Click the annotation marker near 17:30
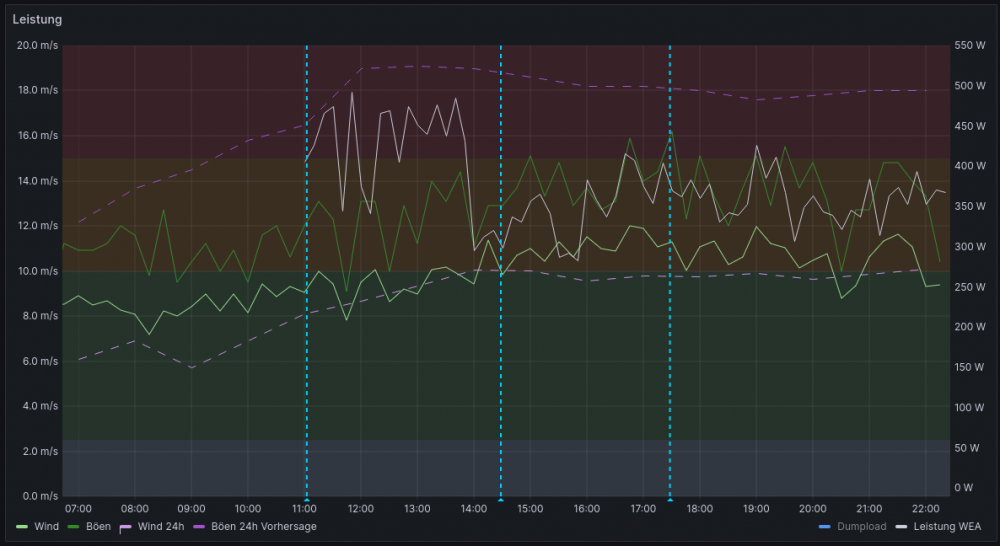The height and width of the screenshot is (546, 1000). tap(670, 498)
